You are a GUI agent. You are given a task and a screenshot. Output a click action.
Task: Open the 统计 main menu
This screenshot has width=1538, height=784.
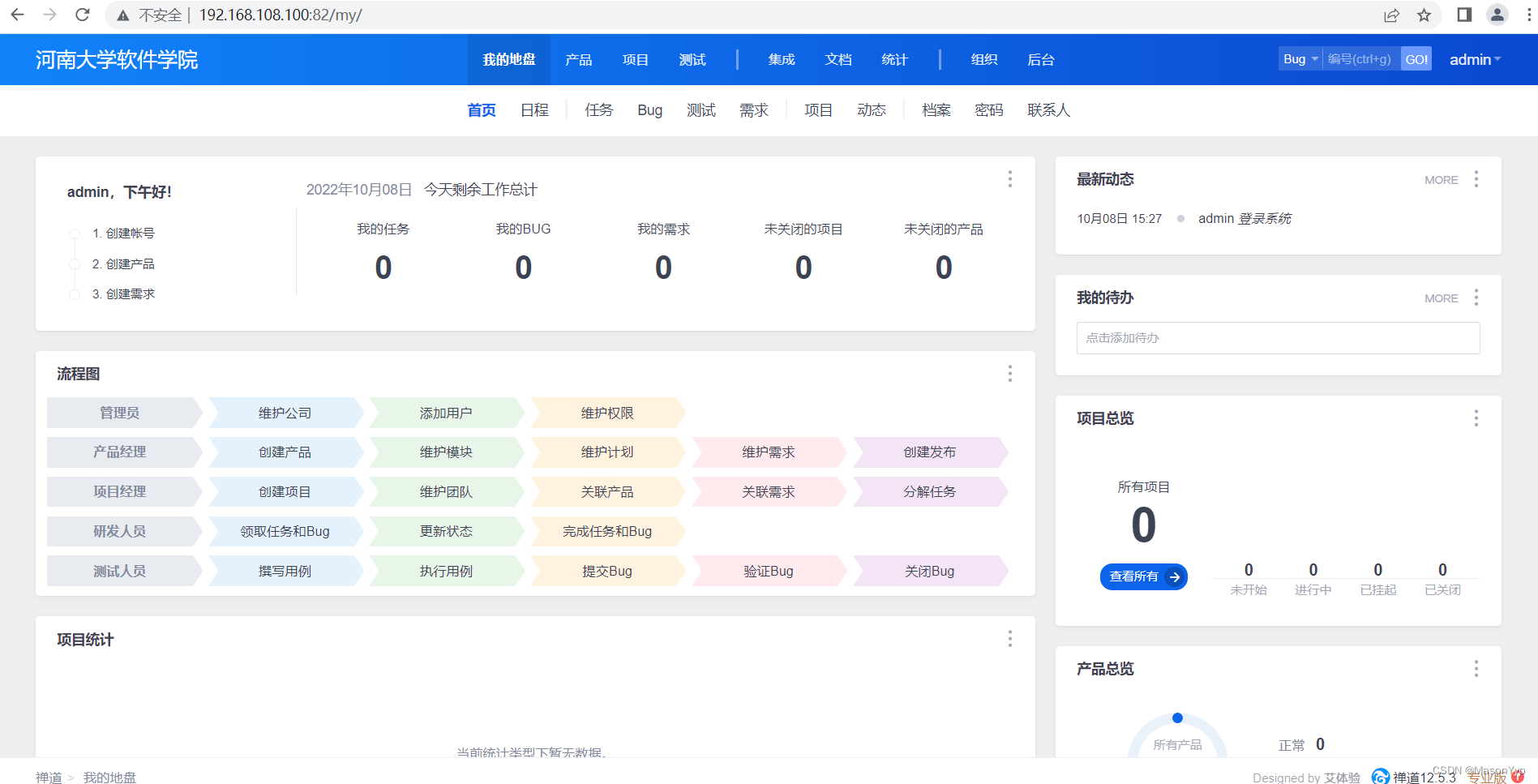click(895, 59)
